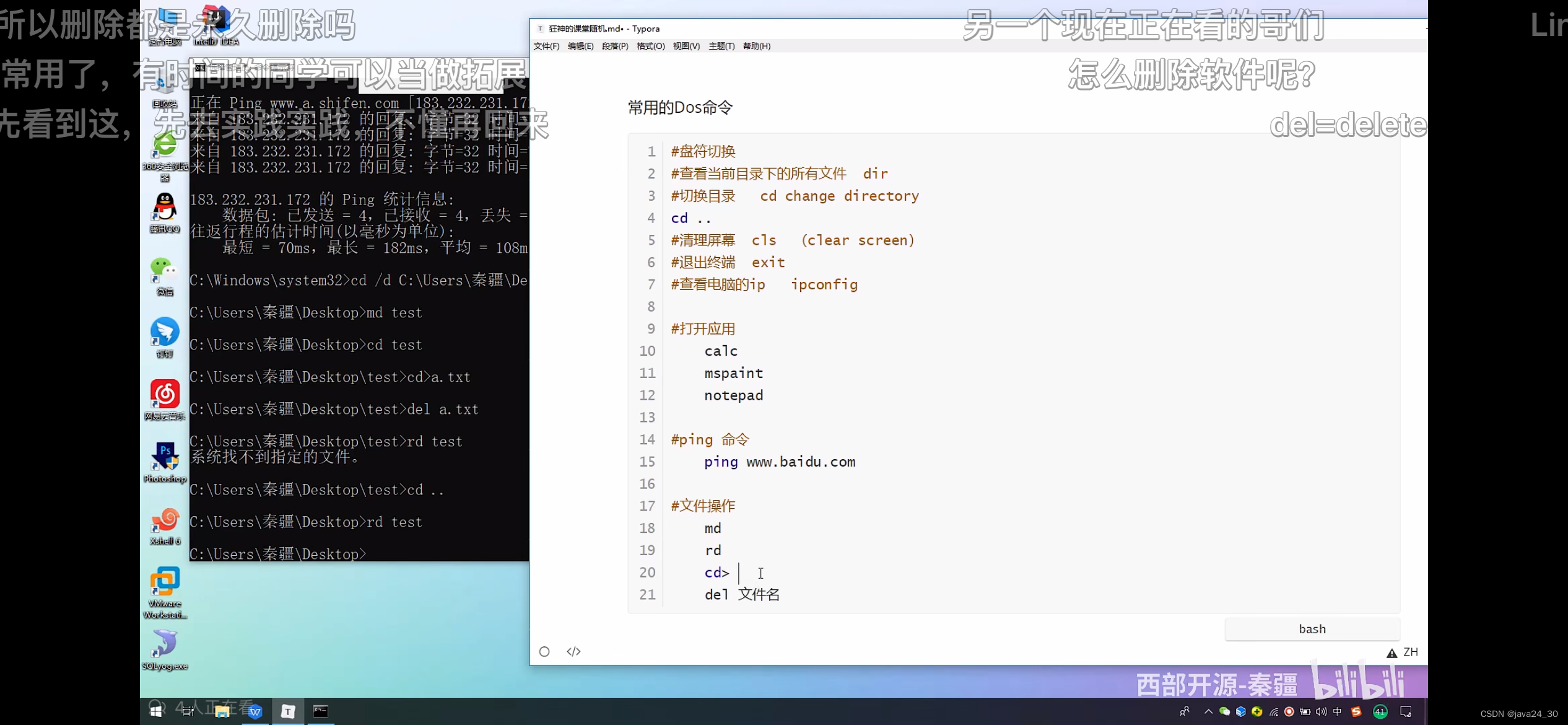Open the bash language selector box

tap(1312, 629)
